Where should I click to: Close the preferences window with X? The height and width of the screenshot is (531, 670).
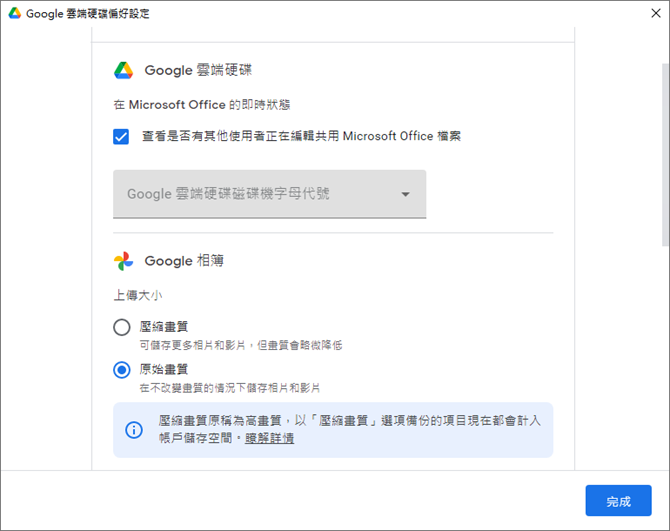656,13
